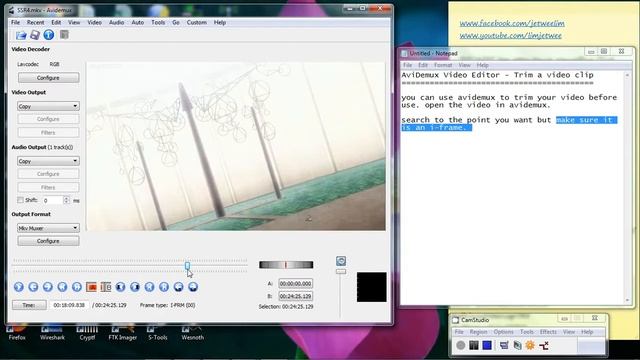Click the Time button

pyautogui.click(x=29, y=305)
